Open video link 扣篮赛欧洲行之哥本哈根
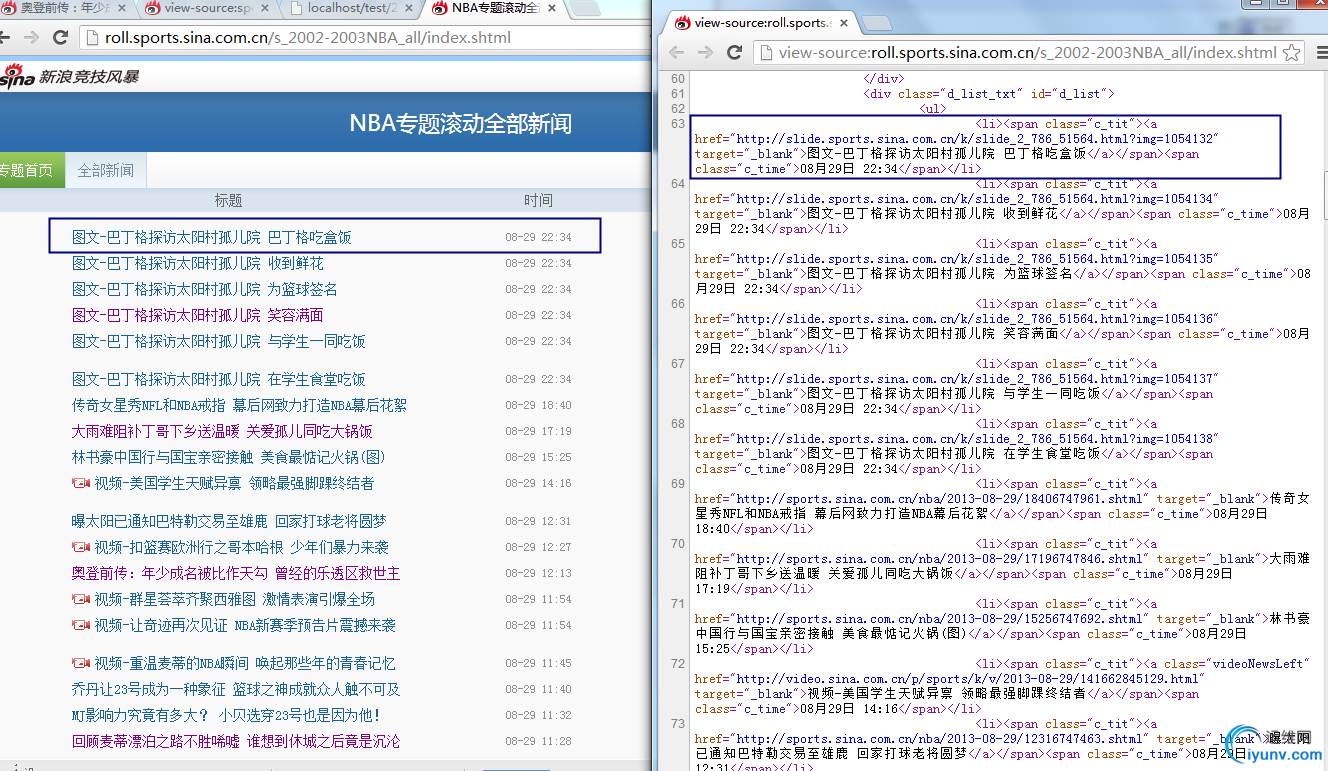The image size is (1328, 771). coord(241,547)
